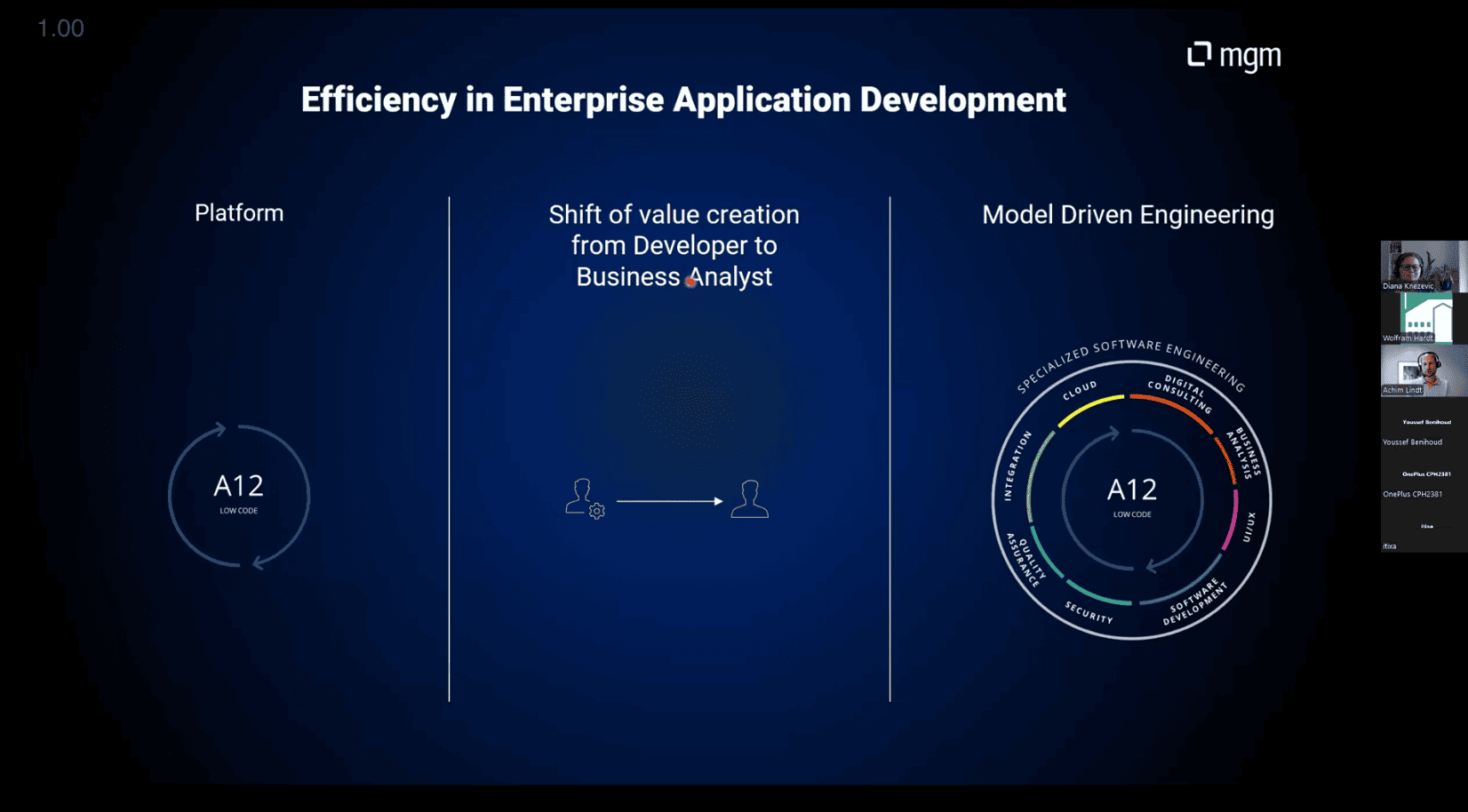
Task: Click the 1.00 playback speed indicator
Action: tap(60, 28)
